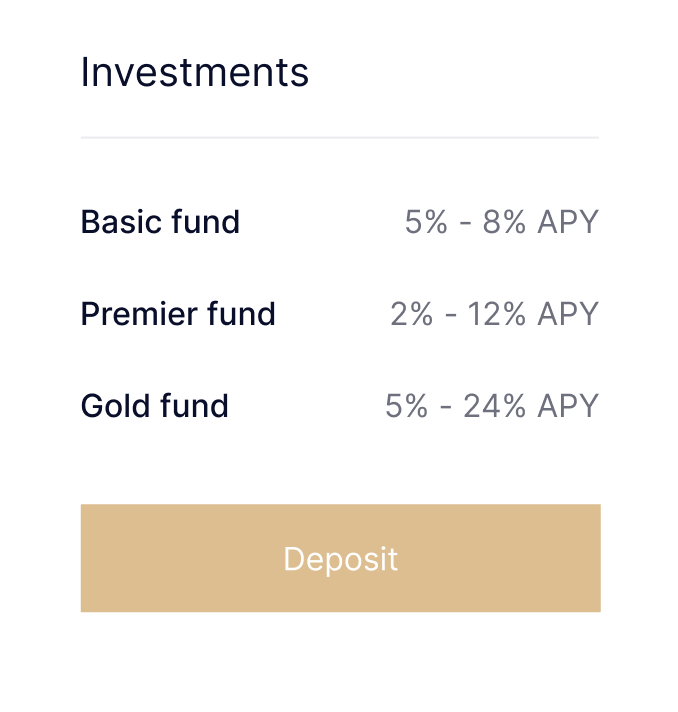678x712 pixels.
Task: Select the Premier fund label
Action: pos(178,314)
